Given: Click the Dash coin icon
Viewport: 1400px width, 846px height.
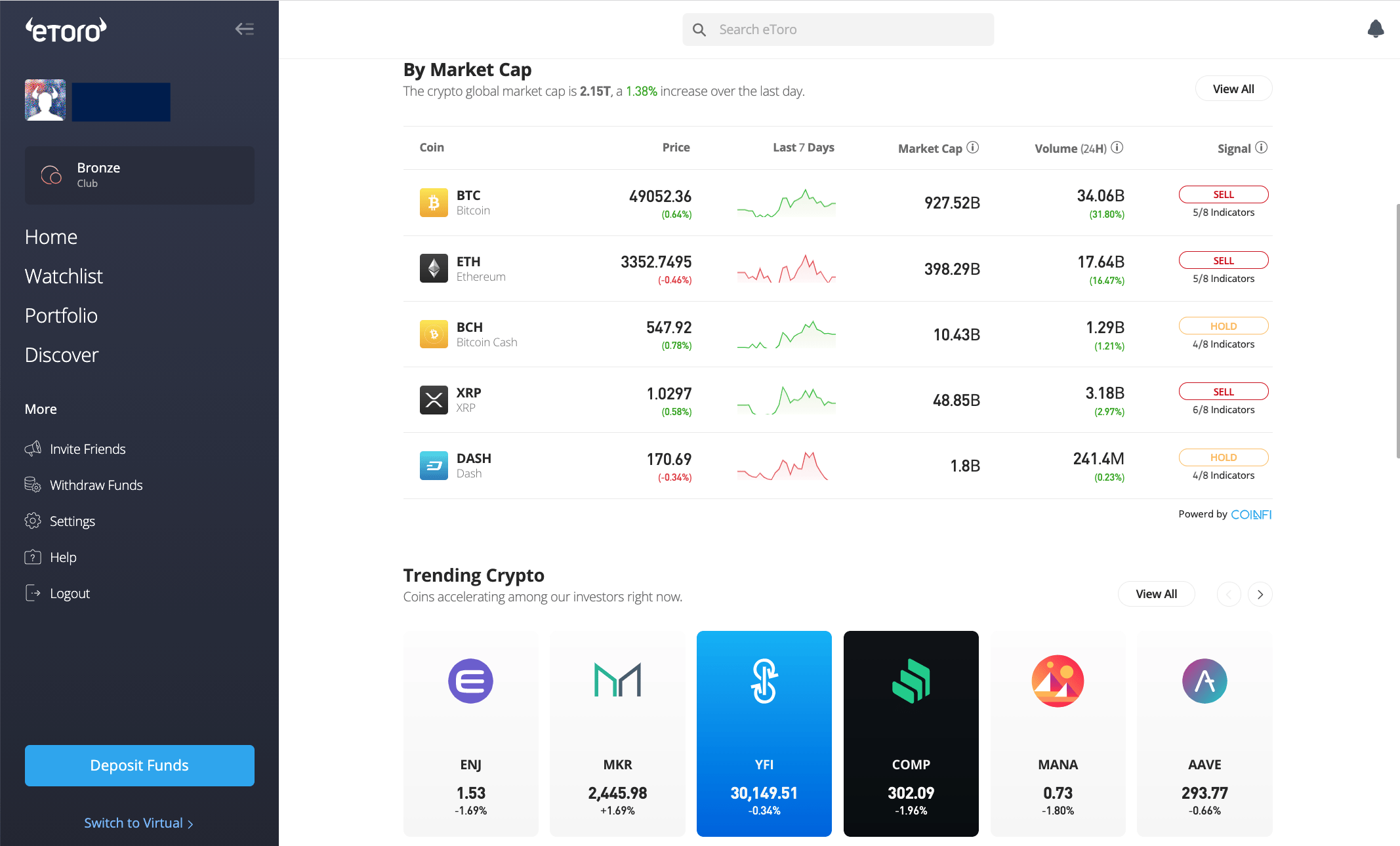Looking at the screenshot, I should (434, 465).
